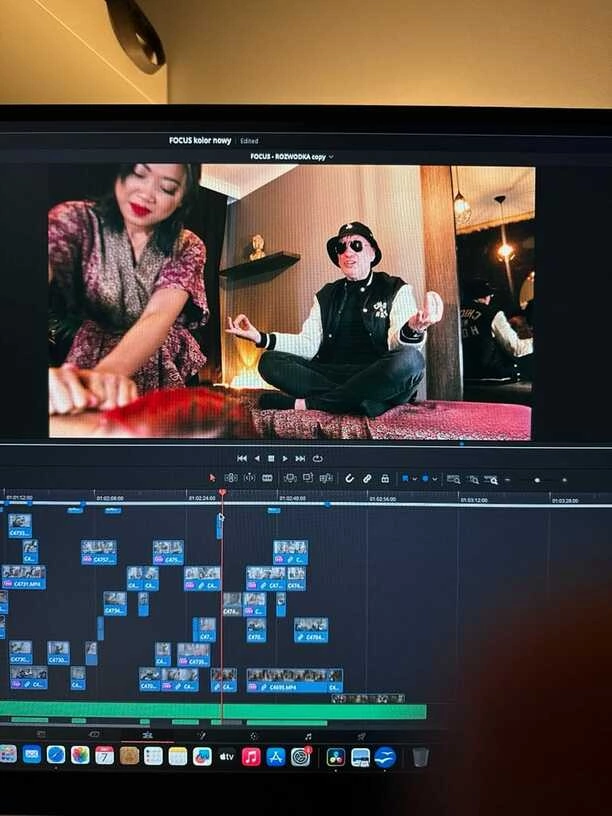Click the Detail Zoom icon
The image size is (612, 816).
click(473, 479)
